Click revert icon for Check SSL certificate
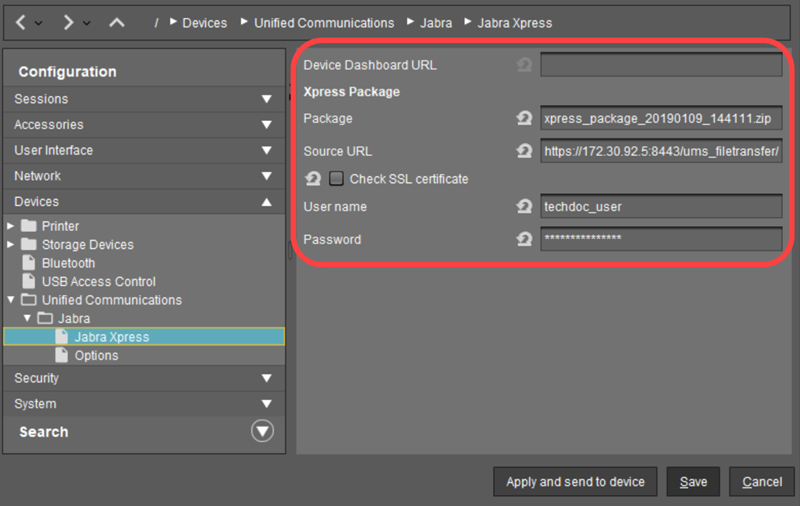The height and width of the screenshot is (506, 800). click(x=312, y=179)
